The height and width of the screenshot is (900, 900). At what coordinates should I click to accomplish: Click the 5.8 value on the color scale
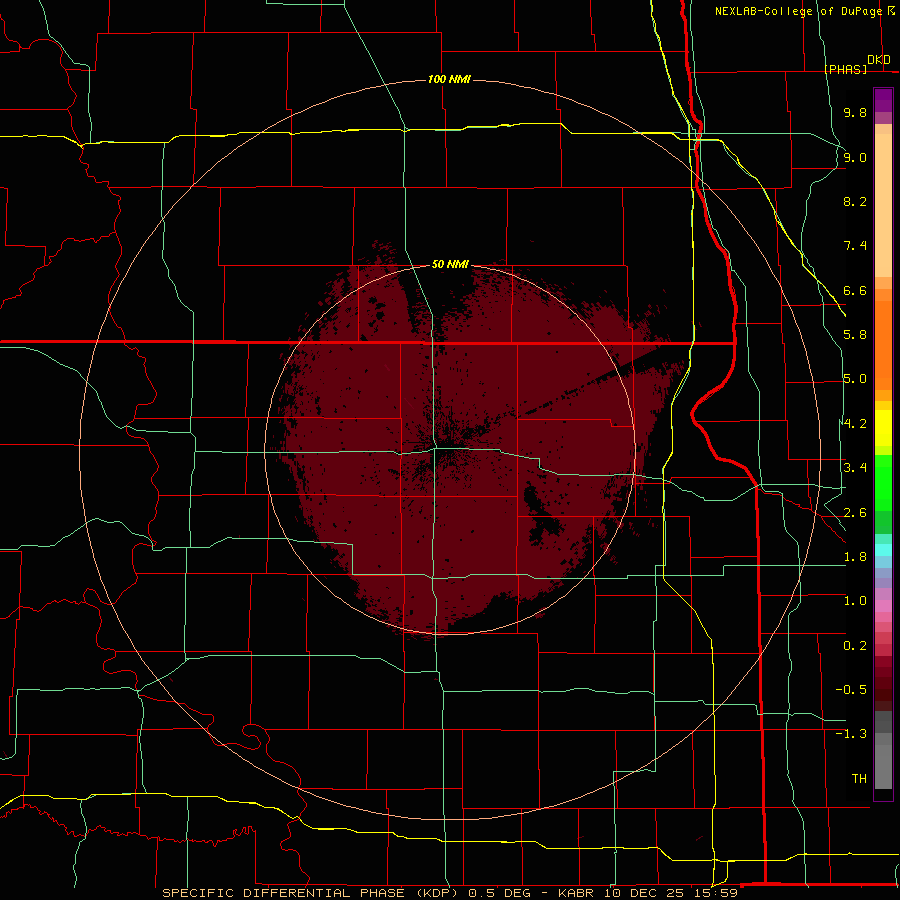(x=855, y=335)
